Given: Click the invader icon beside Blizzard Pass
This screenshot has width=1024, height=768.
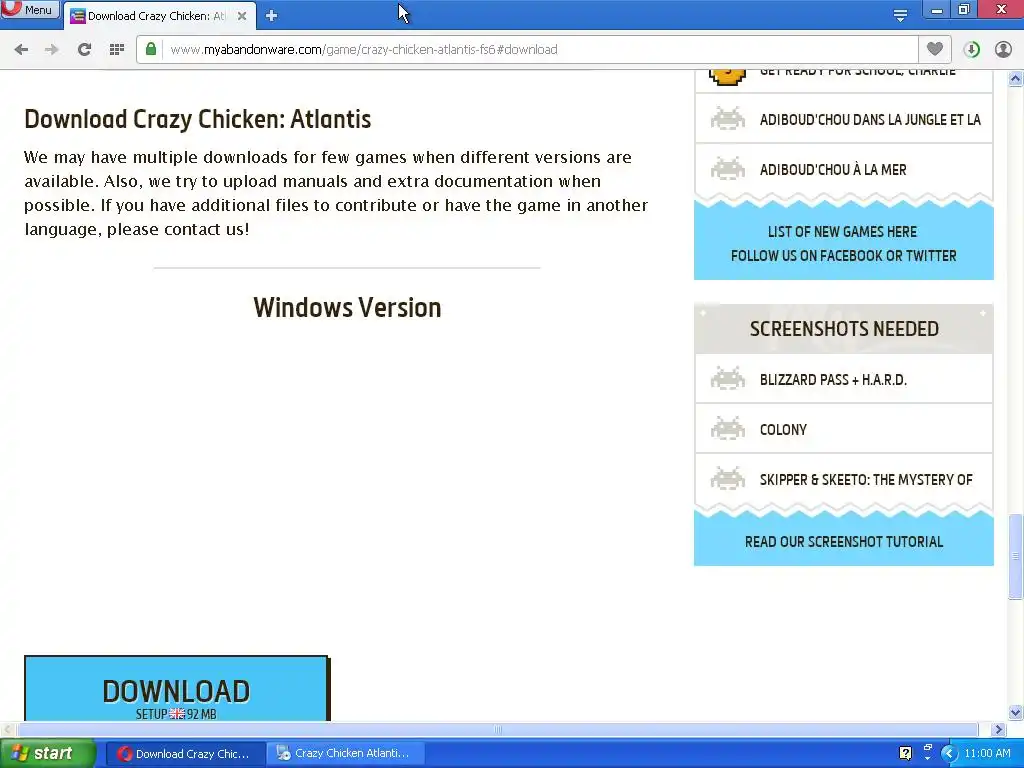Looking at the screenshot, I should click(x=727, y=379).
